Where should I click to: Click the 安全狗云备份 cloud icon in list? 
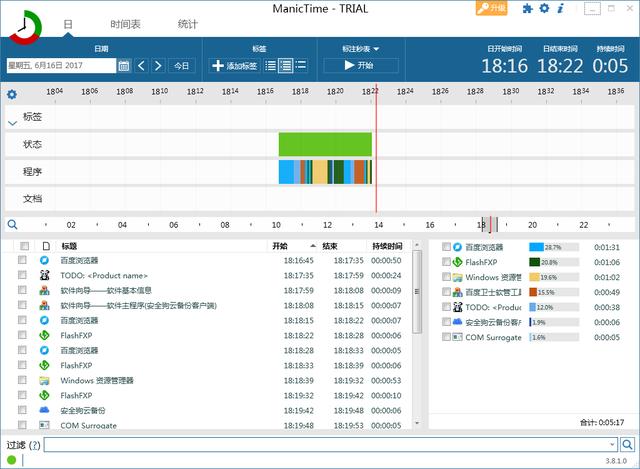click(x=44, y=410)
